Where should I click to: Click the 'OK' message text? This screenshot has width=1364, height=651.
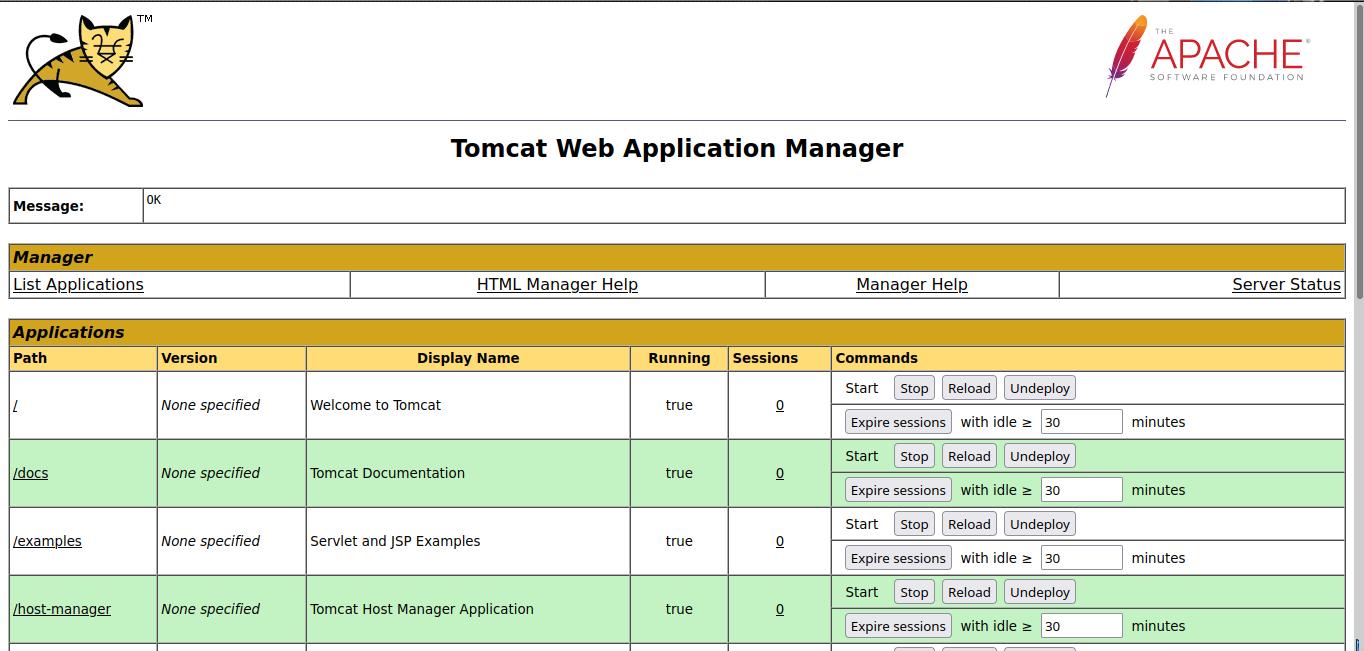coord(154,200)
